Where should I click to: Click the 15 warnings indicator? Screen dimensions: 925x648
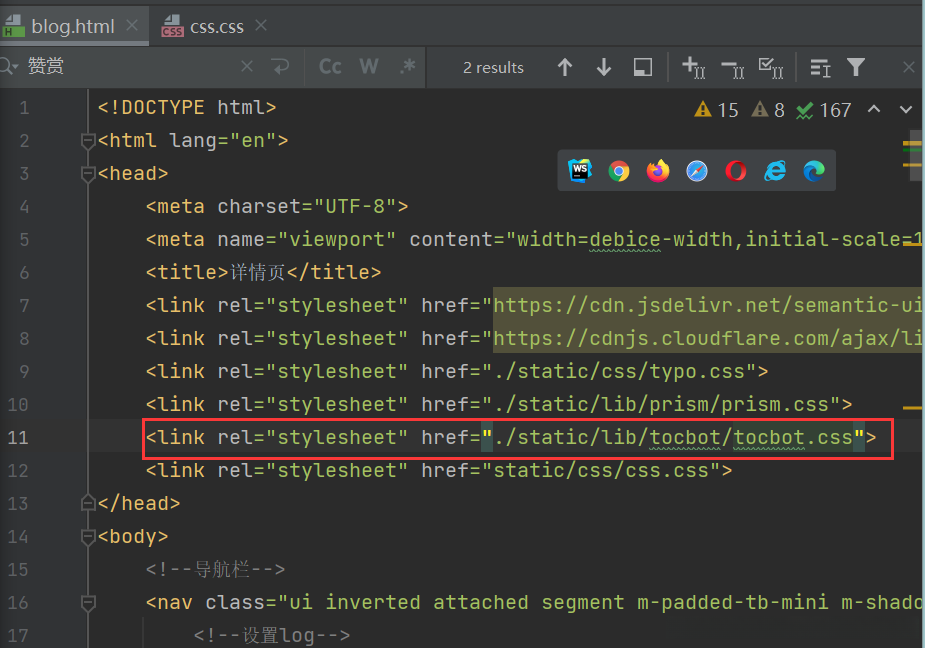click(x=716, y=110)
